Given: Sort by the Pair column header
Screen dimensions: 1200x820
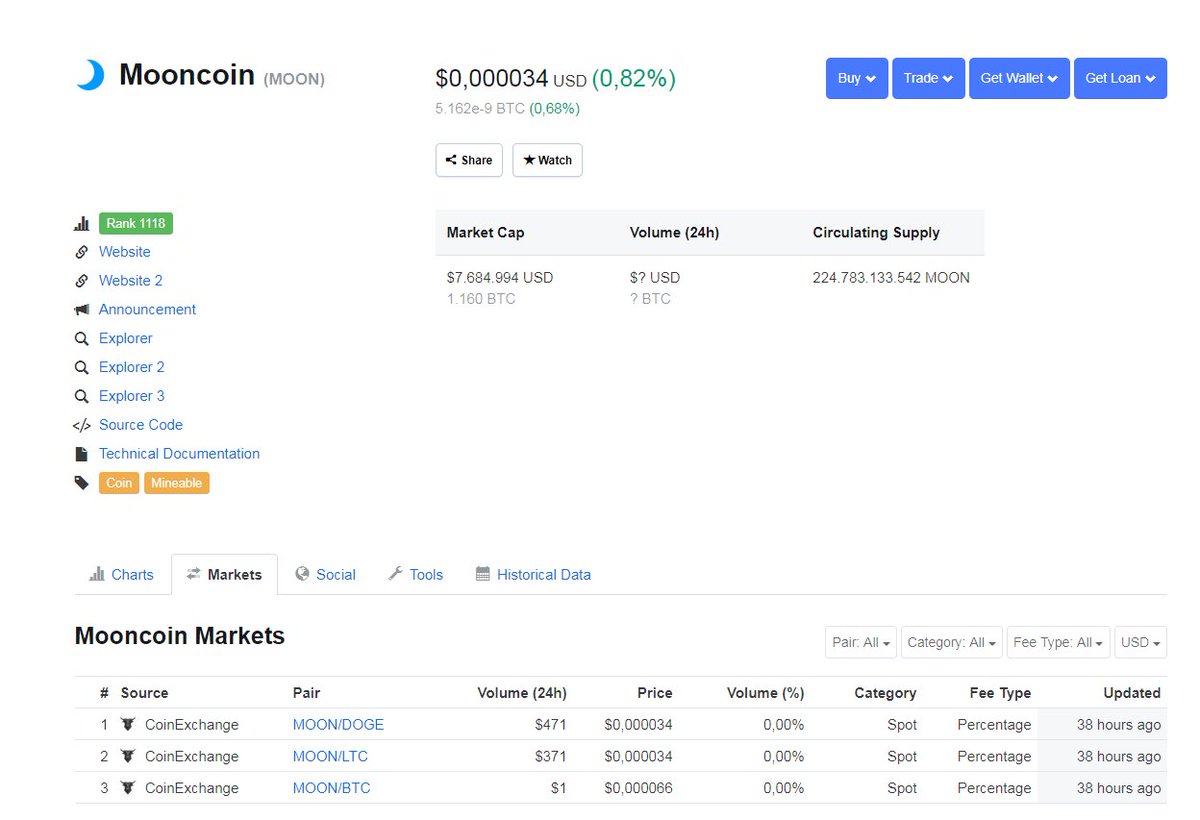Looking at the screenshot, I should tap(306, 693).
